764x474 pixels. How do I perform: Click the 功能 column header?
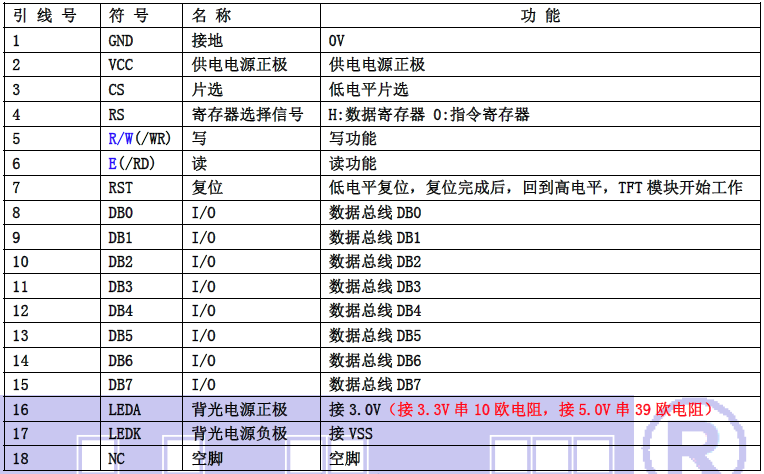[541, 17]
